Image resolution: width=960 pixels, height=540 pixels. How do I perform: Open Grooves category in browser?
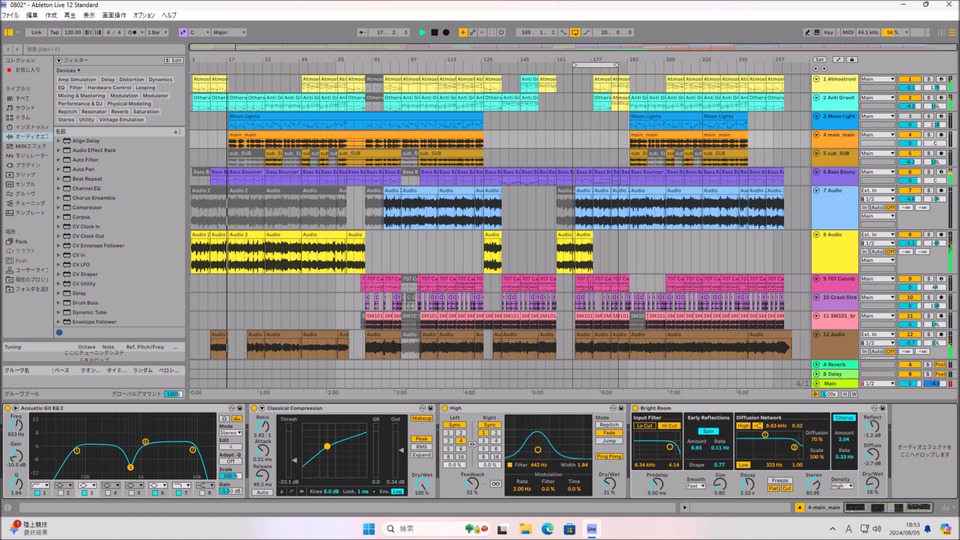coord(24,193)
